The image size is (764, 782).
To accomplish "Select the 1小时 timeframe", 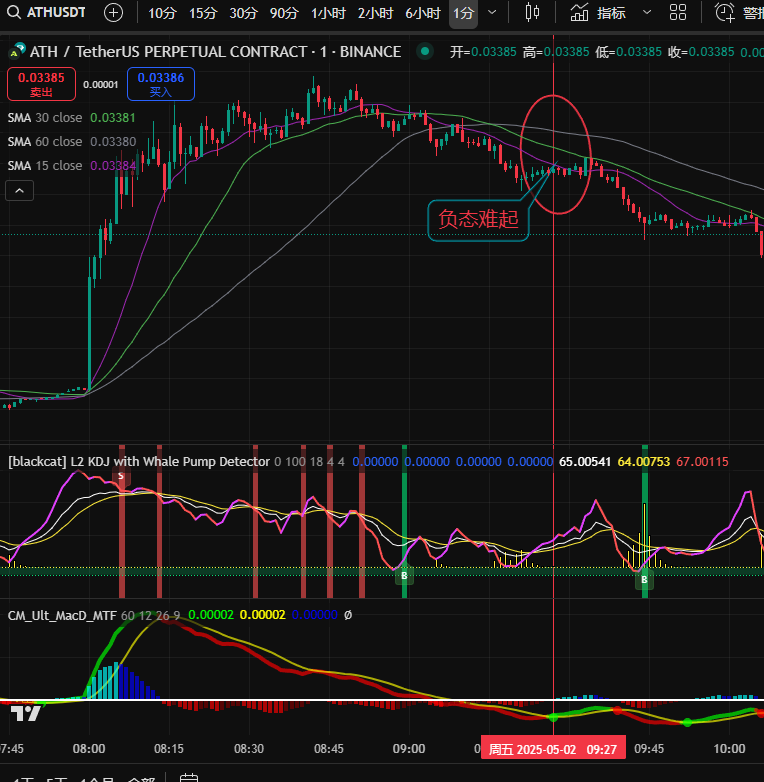I will click(328, 13).
